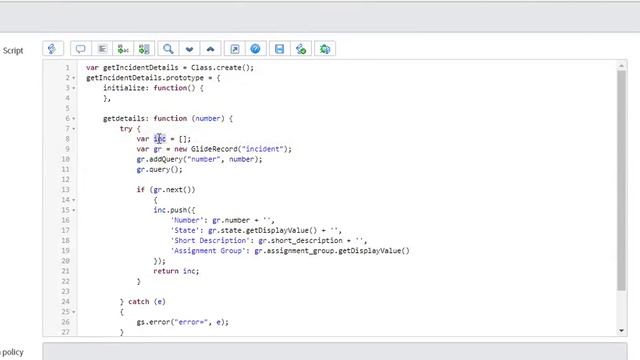Click the editor scrollbar up arrow

(x=621, y=65)
